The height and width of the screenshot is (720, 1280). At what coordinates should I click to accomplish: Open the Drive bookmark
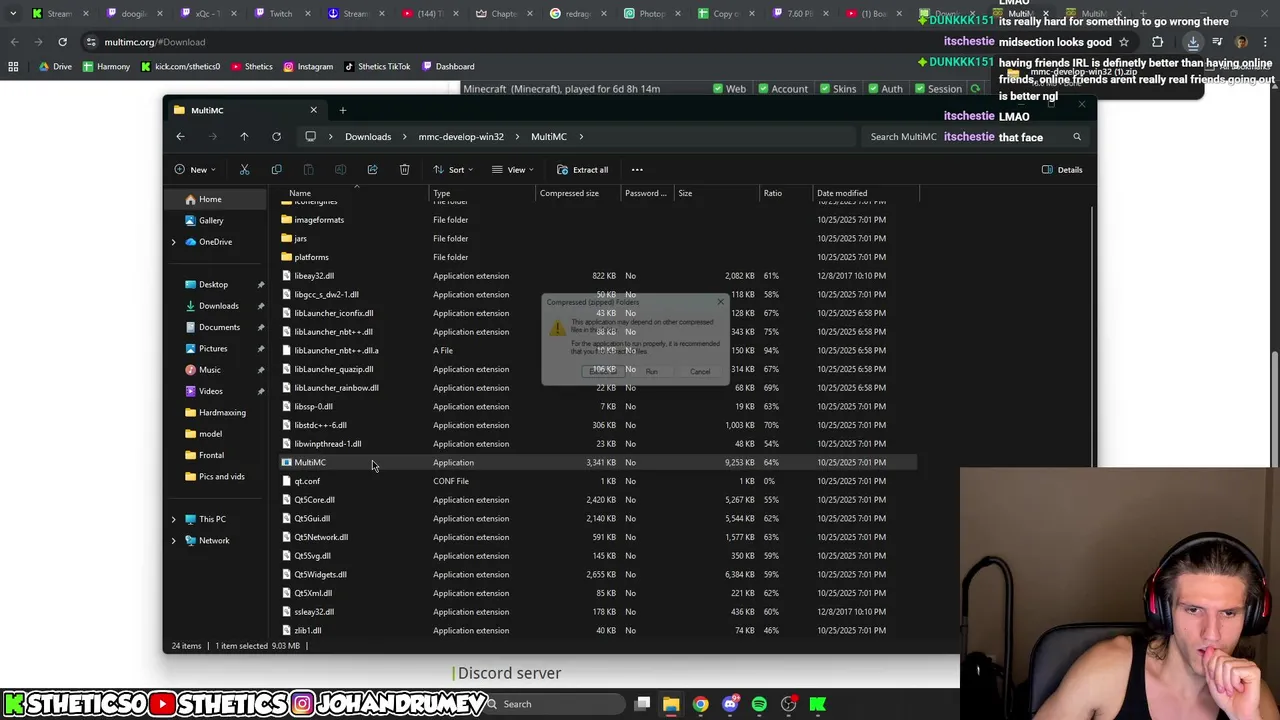(x=56, y=66)
